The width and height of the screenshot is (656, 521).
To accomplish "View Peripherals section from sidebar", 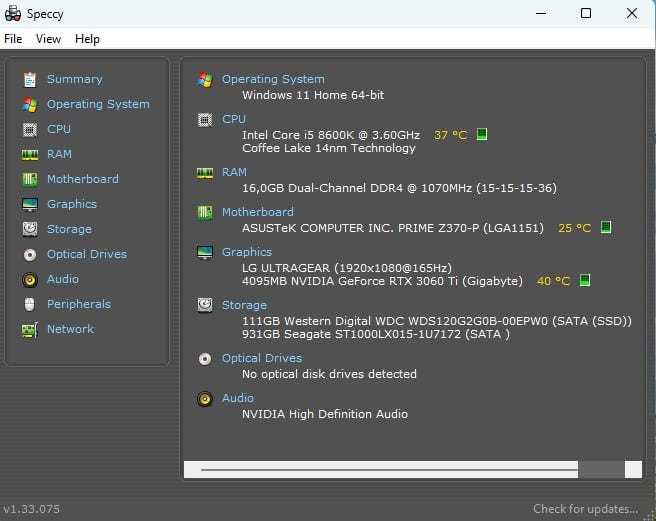I will point(79,304).
